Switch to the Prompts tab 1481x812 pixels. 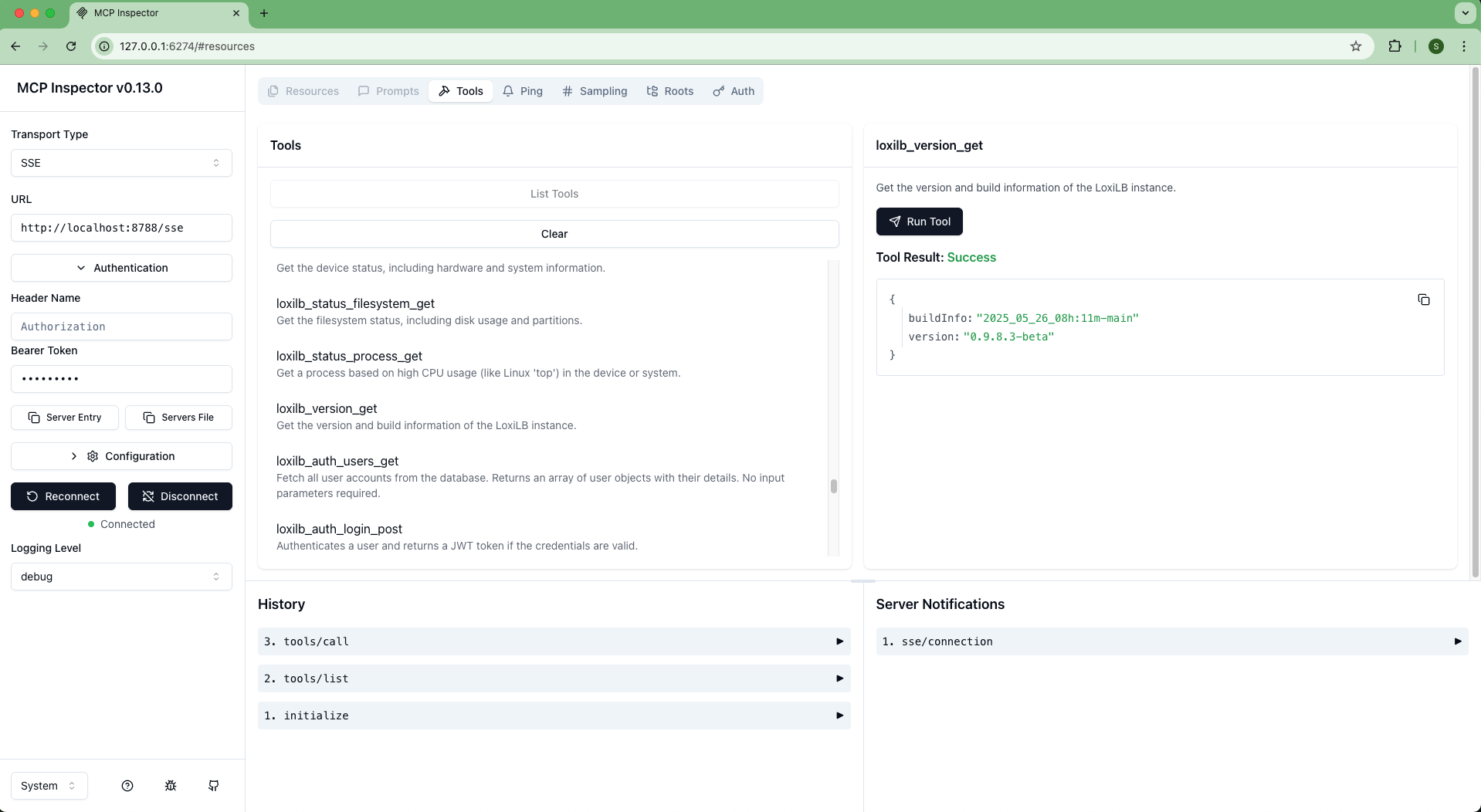[x=388, y=91]
